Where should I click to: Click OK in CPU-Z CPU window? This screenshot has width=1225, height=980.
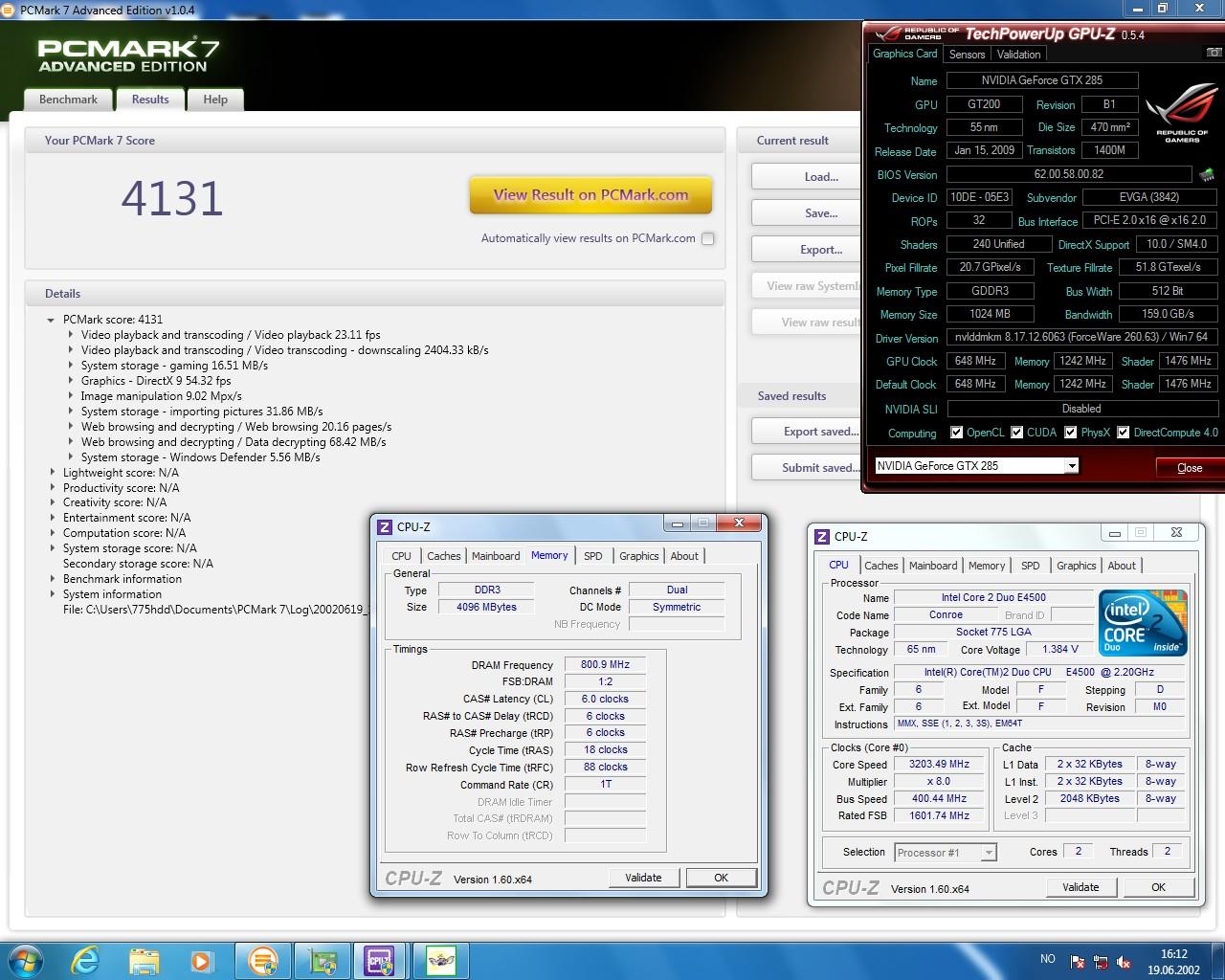click(1158, 887)
